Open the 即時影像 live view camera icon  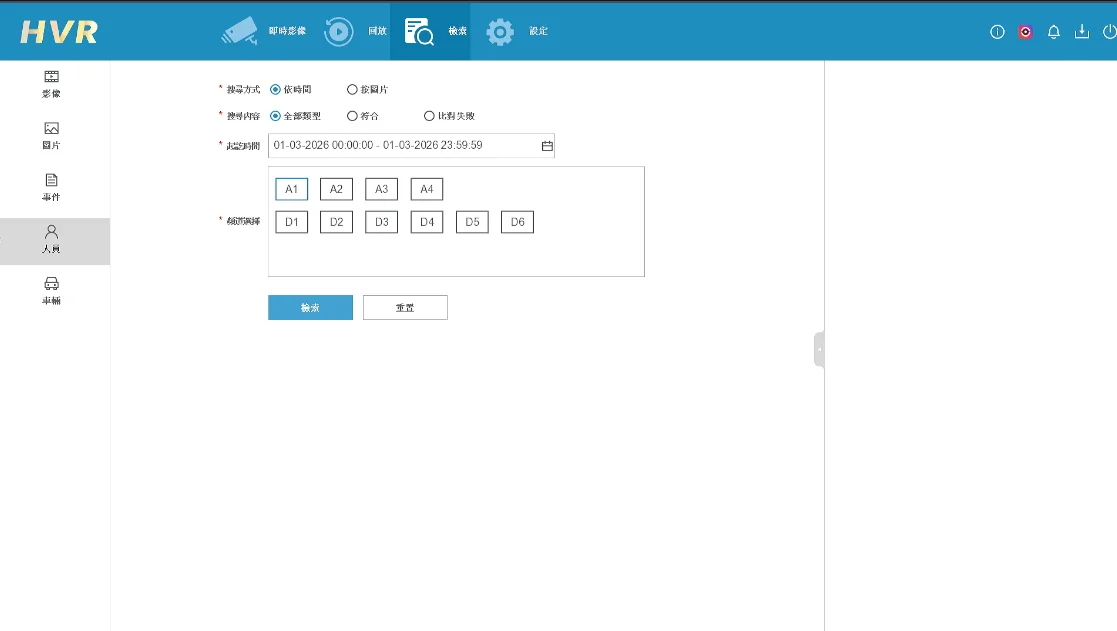[x=239, y=31]
